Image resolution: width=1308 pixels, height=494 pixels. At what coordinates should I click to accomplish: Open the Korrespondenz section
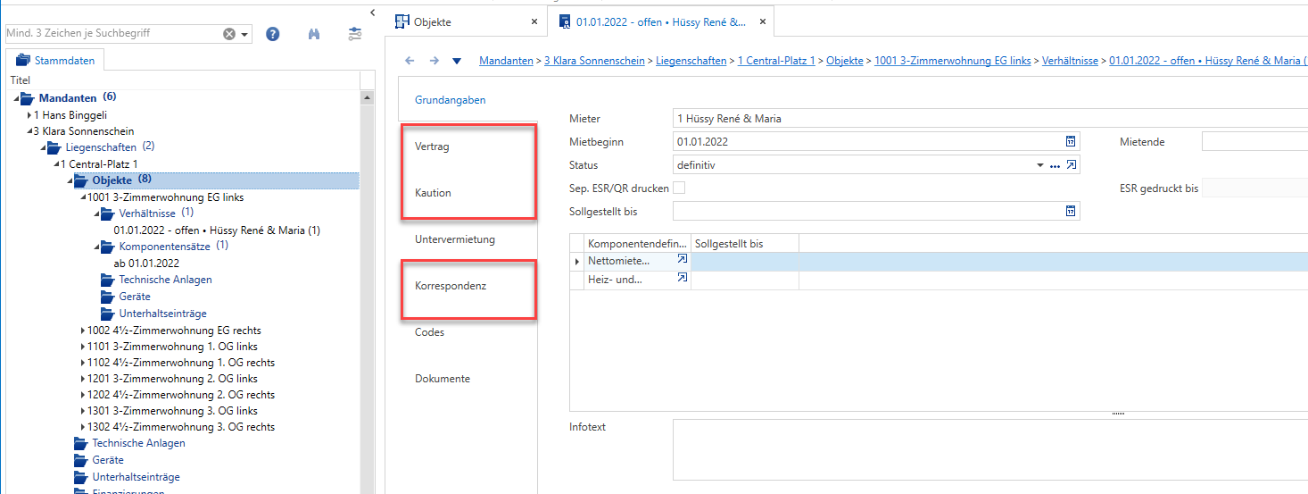point(450,285)
